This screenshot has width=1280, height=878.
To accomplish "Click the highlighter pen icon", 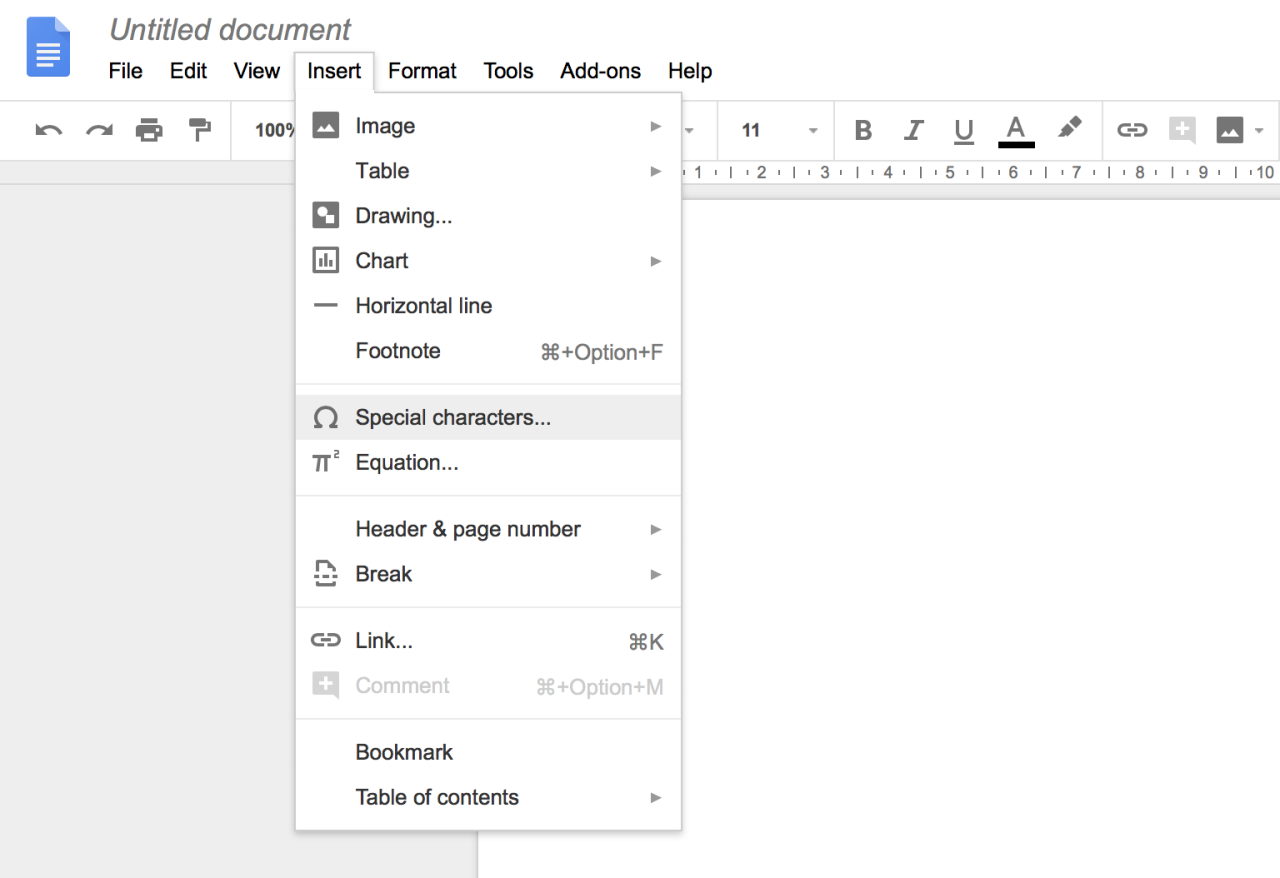I will pos(1069,128).
